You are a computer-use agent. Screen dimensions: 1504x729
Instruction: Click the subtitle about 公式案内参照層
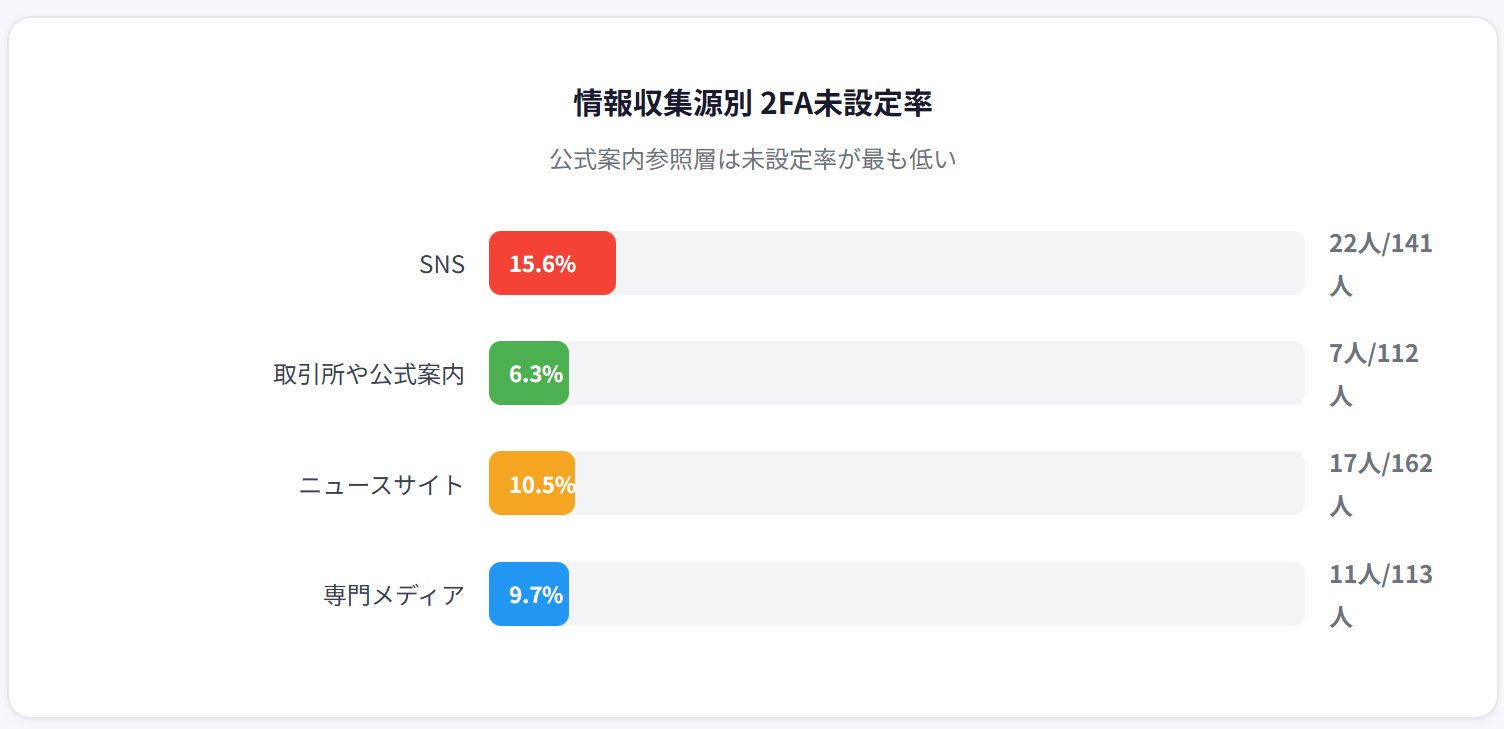[x=752, y=159]
